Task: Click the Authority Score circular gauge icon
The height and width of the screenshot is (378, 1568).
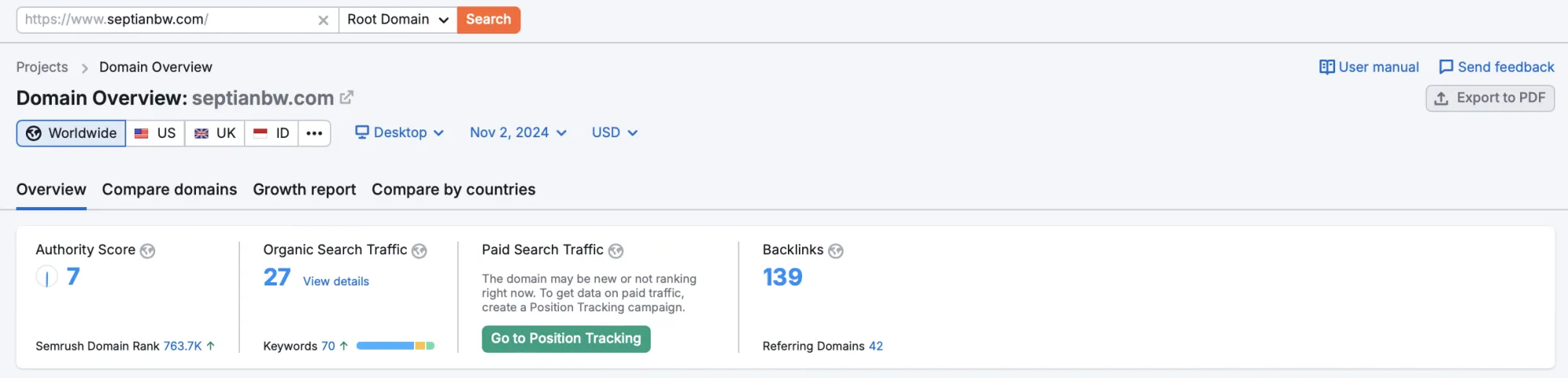Action: [47, 277]
